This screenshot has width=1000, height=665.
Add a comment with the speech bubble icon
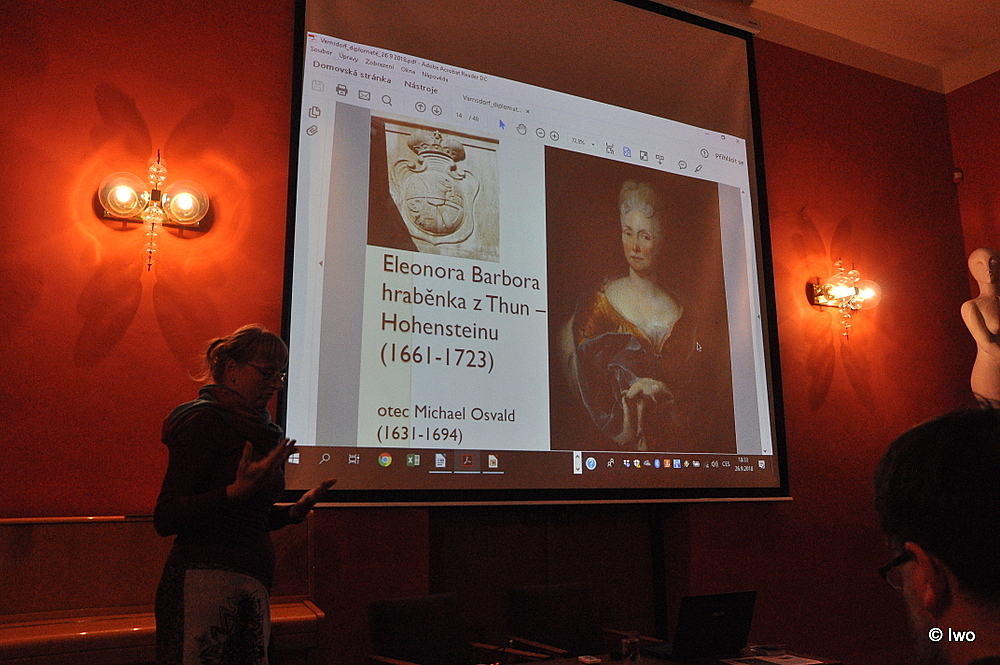coord(682,164)
